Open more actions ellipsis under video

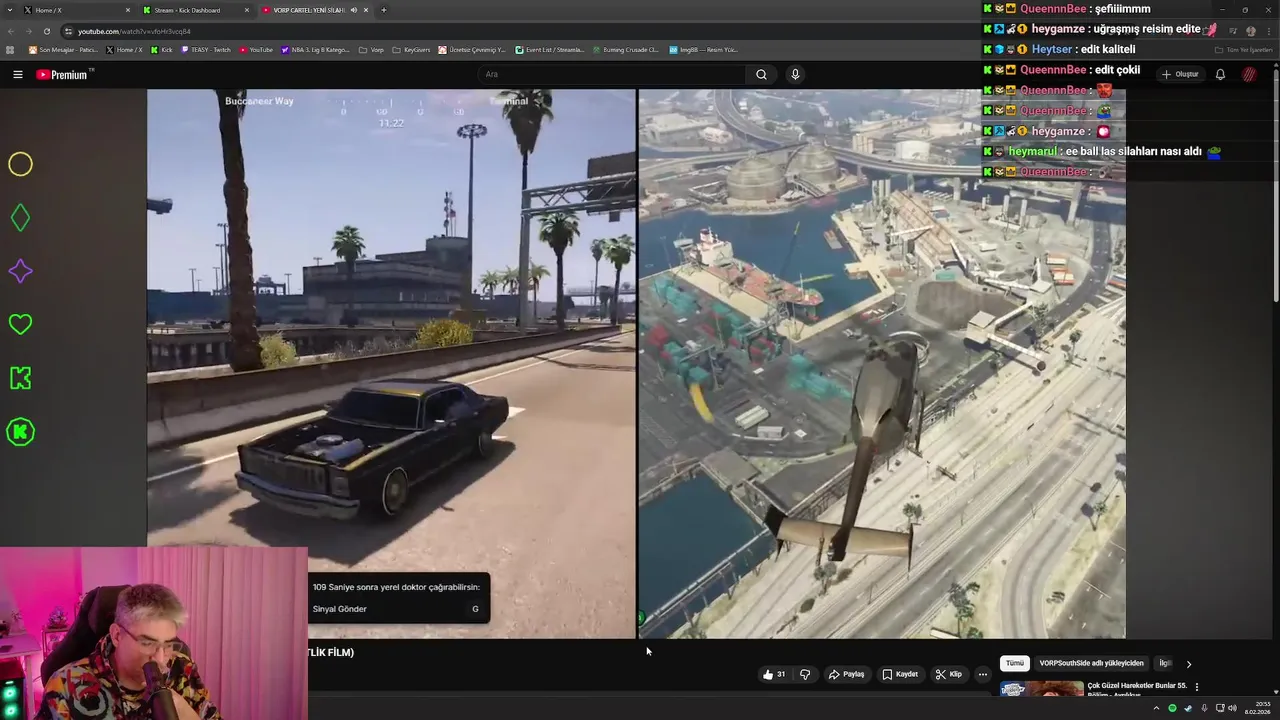coord(982,674)
